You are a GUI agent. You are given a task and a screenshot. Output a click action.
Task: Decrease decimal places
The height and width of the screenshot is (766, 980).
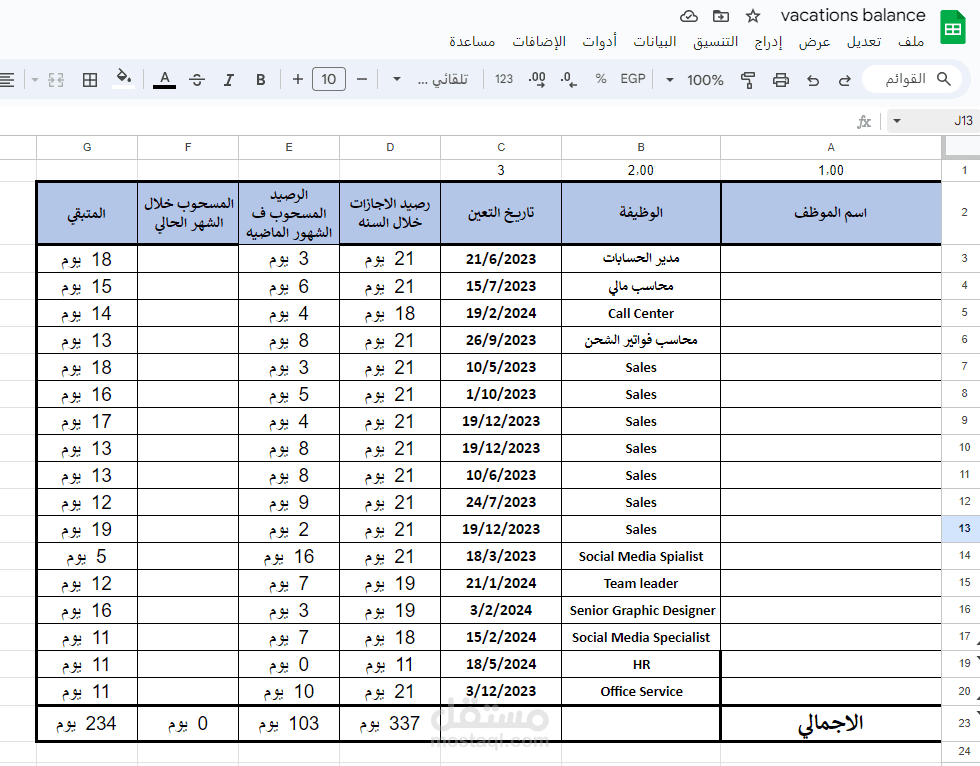coord(568,79)
